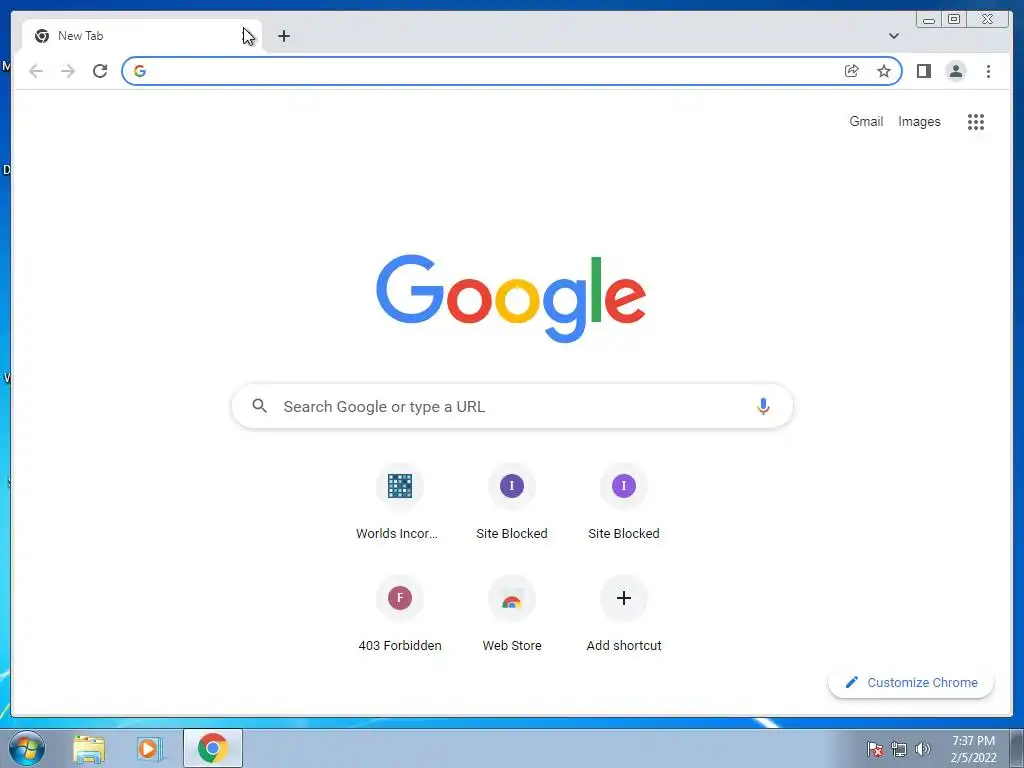Minimize the Chrome window
The width and height of the screenshot is (1024, 768).
point(929,20)
